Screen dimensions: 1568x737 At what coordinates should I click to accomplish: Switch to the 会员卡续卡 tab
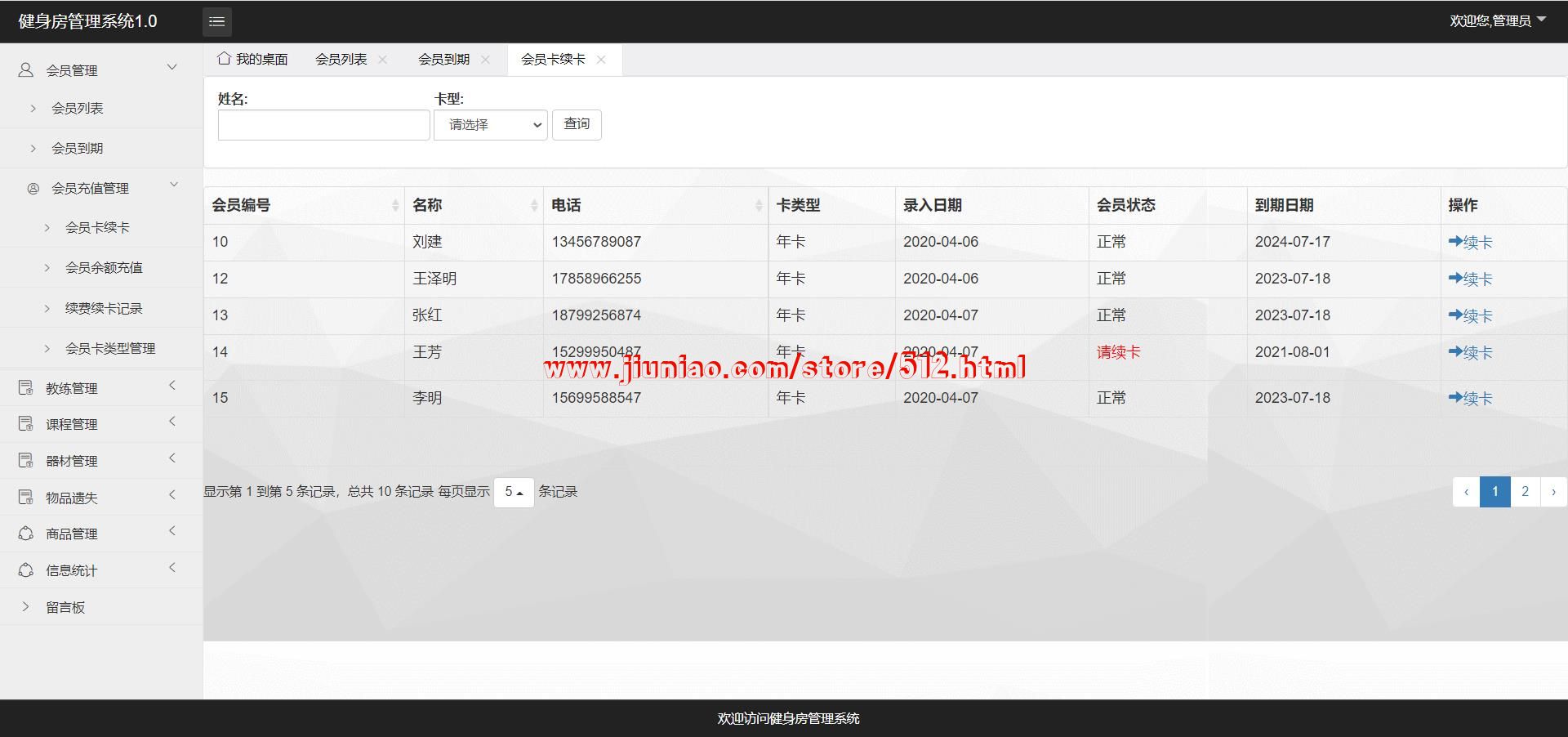553,60
